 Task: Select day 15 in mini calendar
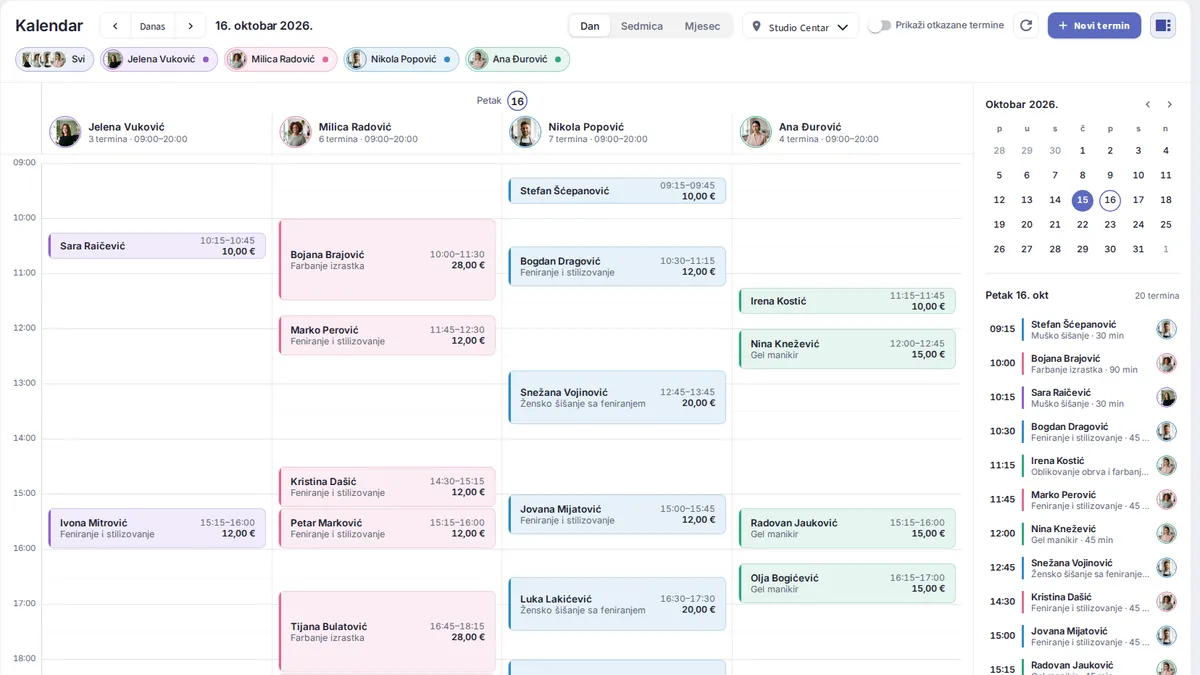pyautogui.click(x=1082, y=200)
